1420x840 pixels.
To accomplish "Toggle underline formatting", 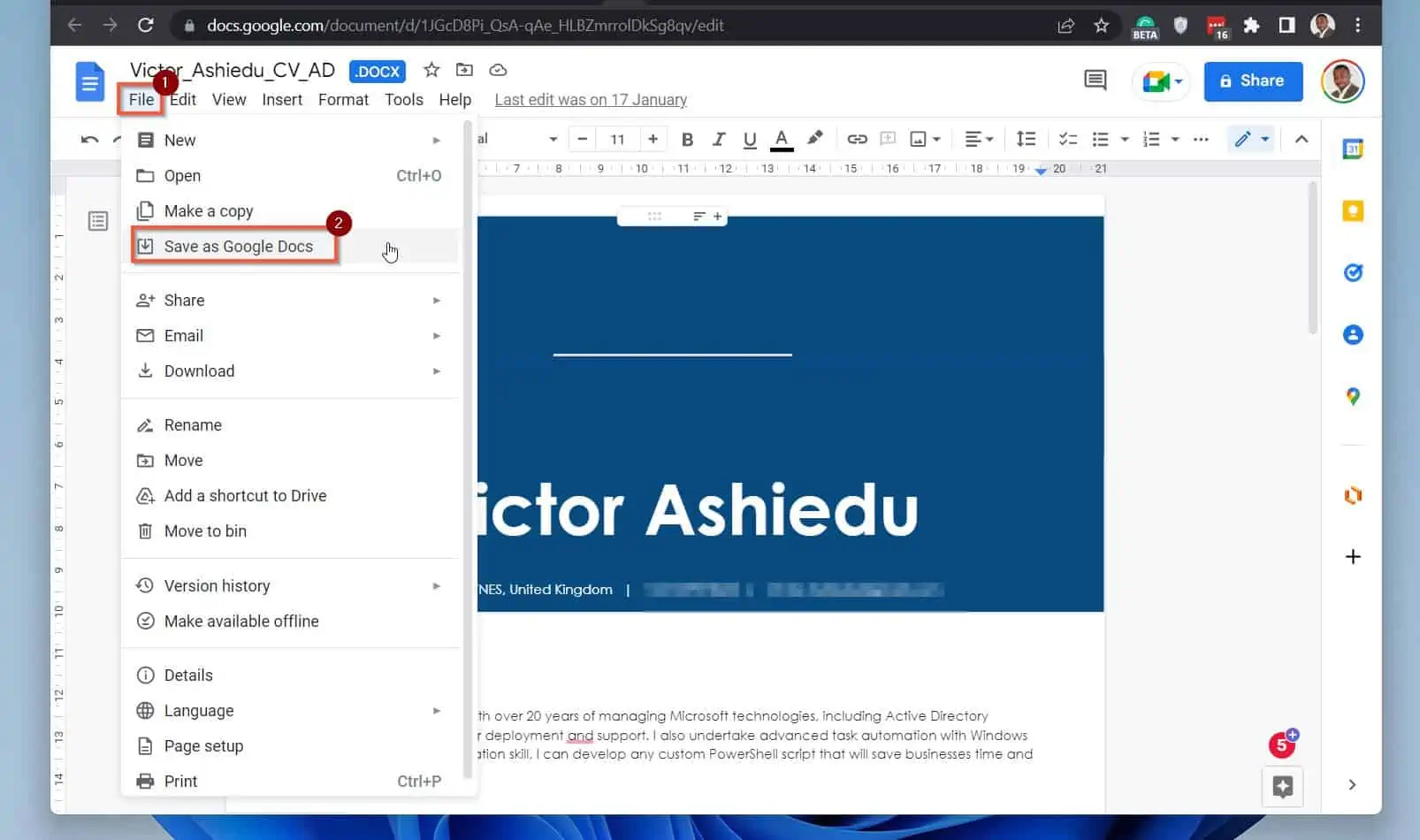I will pos(750,139).
